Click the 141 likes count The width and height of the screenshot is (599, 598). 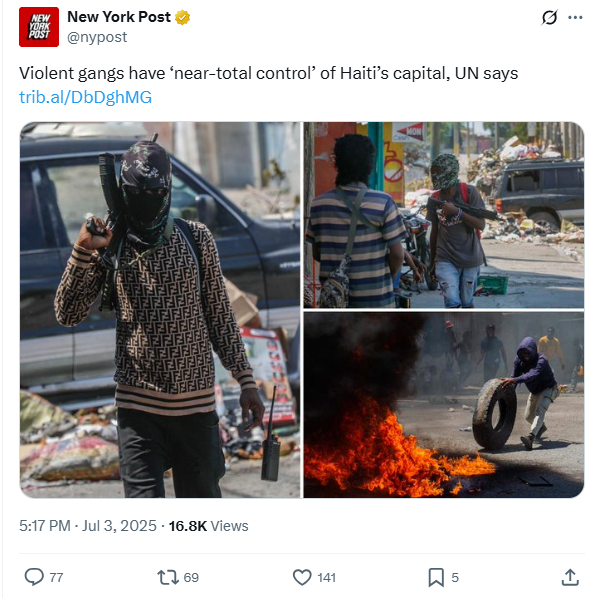coord(326,577)
